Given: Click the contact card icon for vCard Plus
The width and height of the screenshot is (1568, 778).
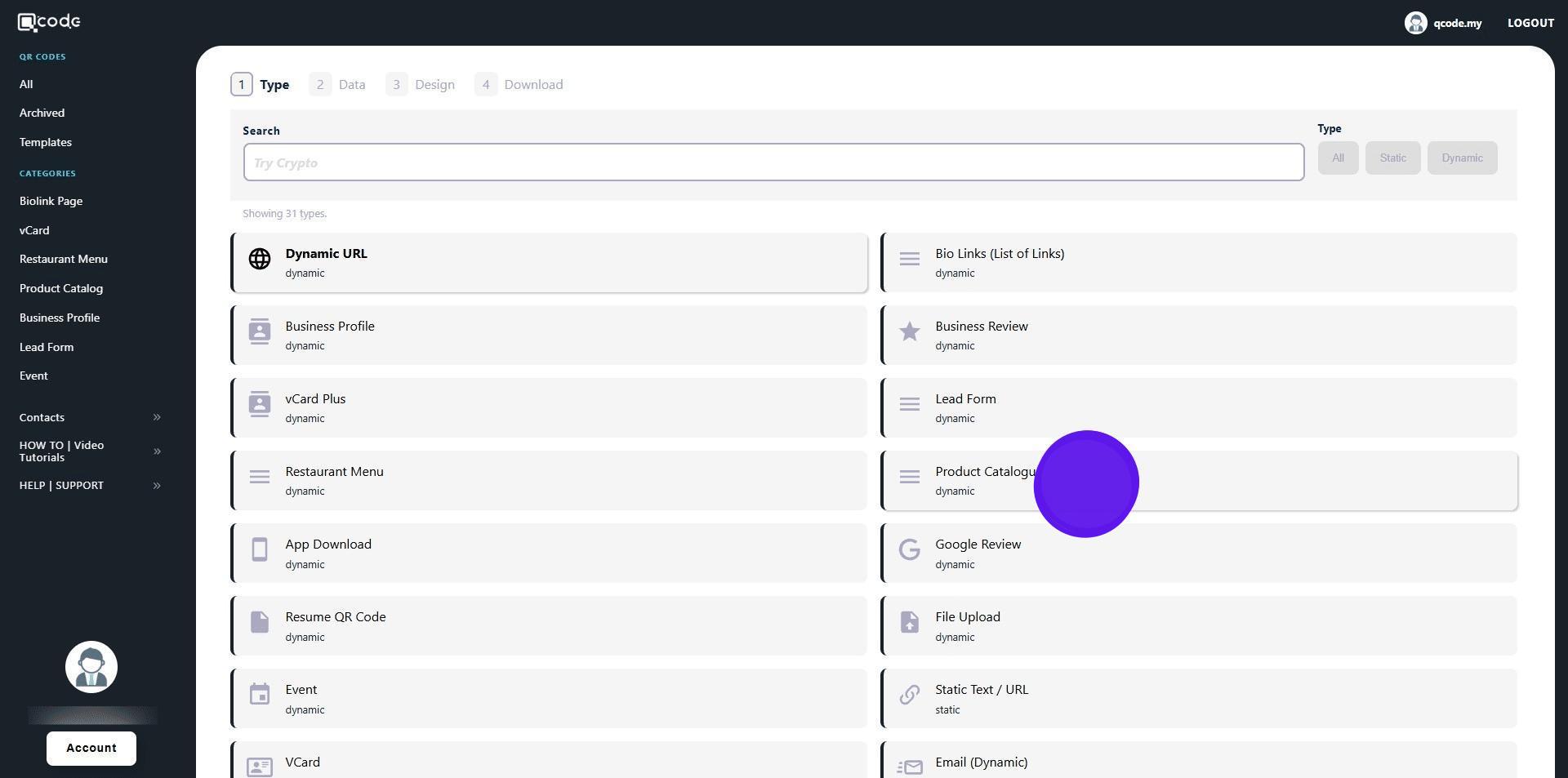Looking at the screenshot, I should (260, 404).
